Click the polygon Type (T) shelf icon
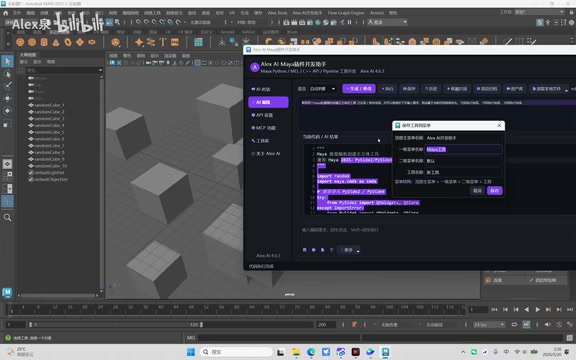576x360 pixels. [x=163, y=42]
